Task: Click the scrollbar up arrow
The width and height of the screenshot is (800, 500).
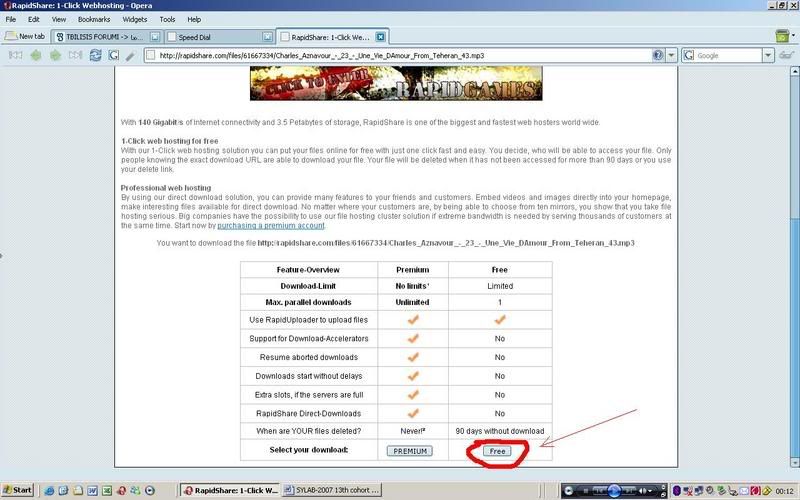Action: 794,71
